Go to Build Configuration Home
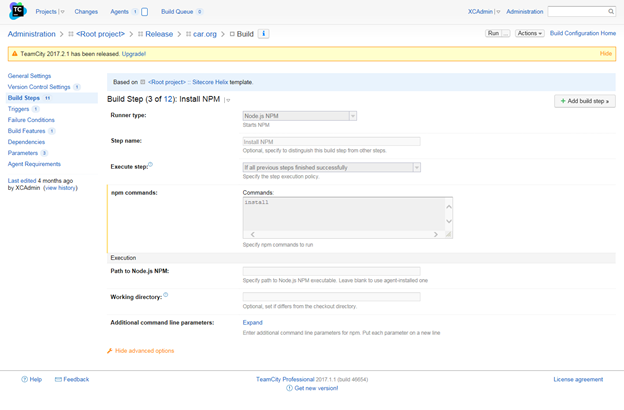Screen dimensions: 624x410 (583, 33)
